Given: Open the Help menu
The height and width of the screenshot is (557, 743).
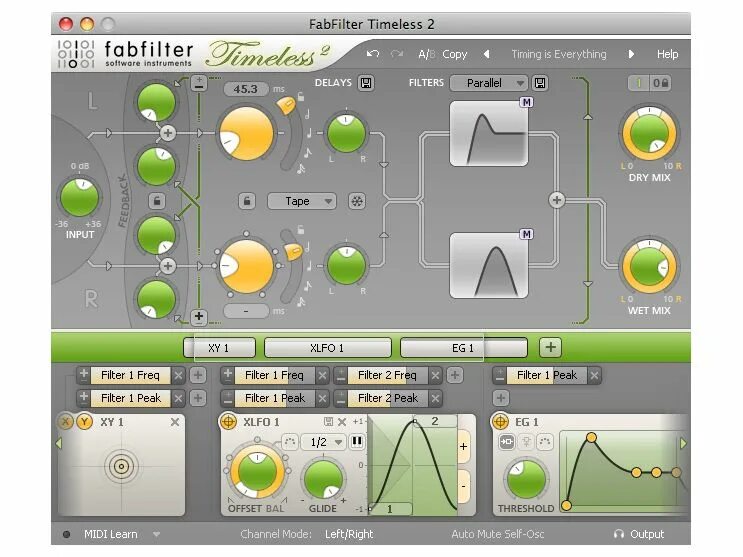Looking at the screenshot, I should tap(667, 55).
